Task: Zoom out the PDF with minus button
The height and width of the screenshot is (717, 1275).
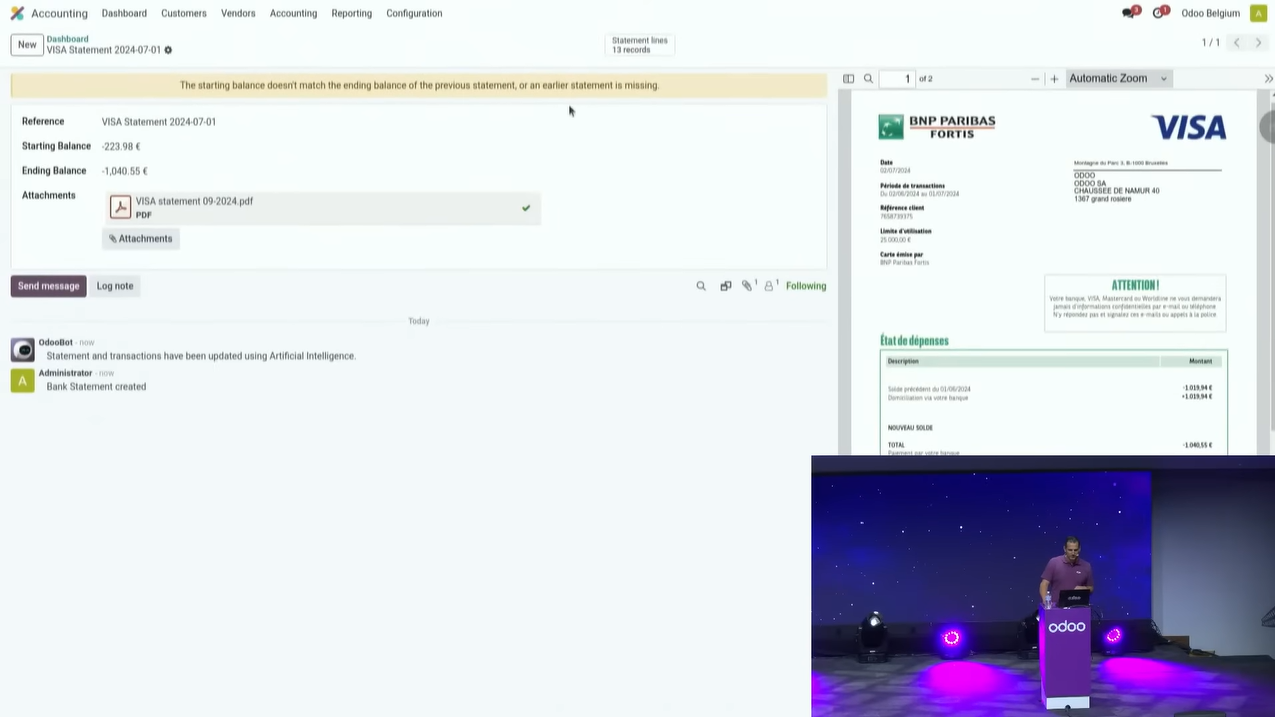Action: click(1035, 78)
